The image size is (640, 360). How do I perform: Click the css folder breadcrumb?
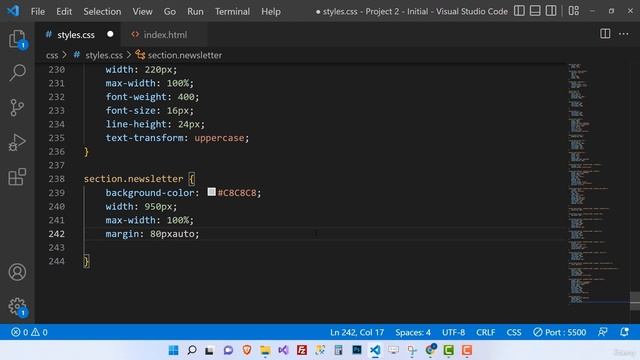(x=52, y=55)
